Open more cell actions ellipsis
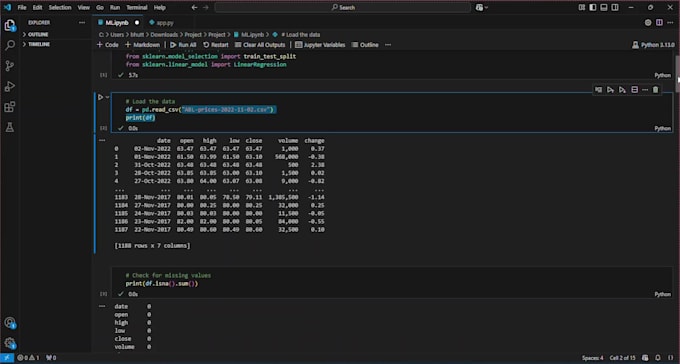This screenshot has height=364, width=680. point(645,90)
